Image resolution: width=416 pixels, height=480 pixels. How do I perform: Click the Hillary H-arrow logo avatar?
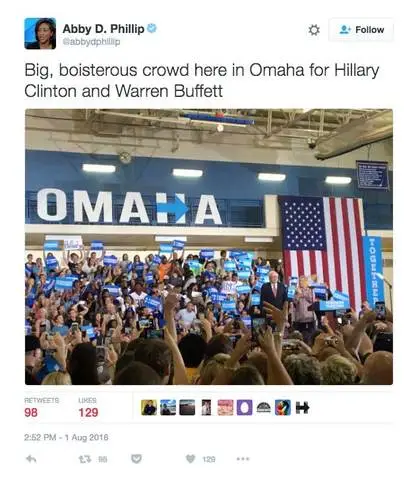point(302,407)
